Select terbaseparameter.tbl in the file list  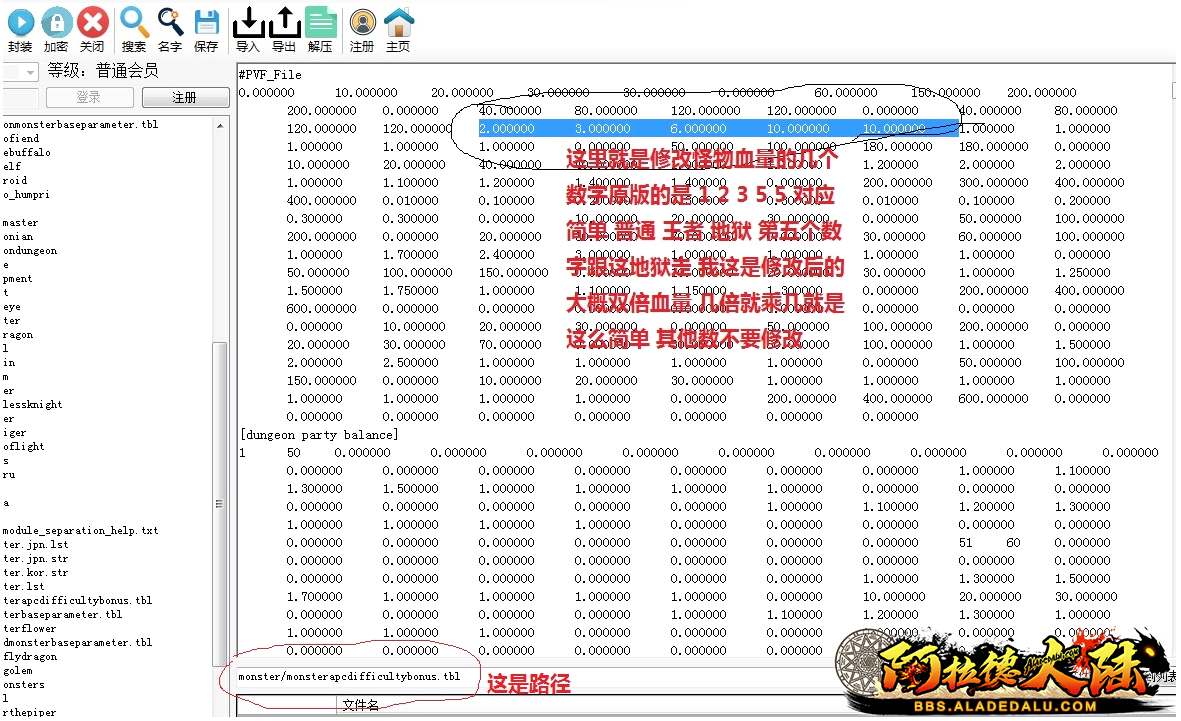[x=62, y=615]
